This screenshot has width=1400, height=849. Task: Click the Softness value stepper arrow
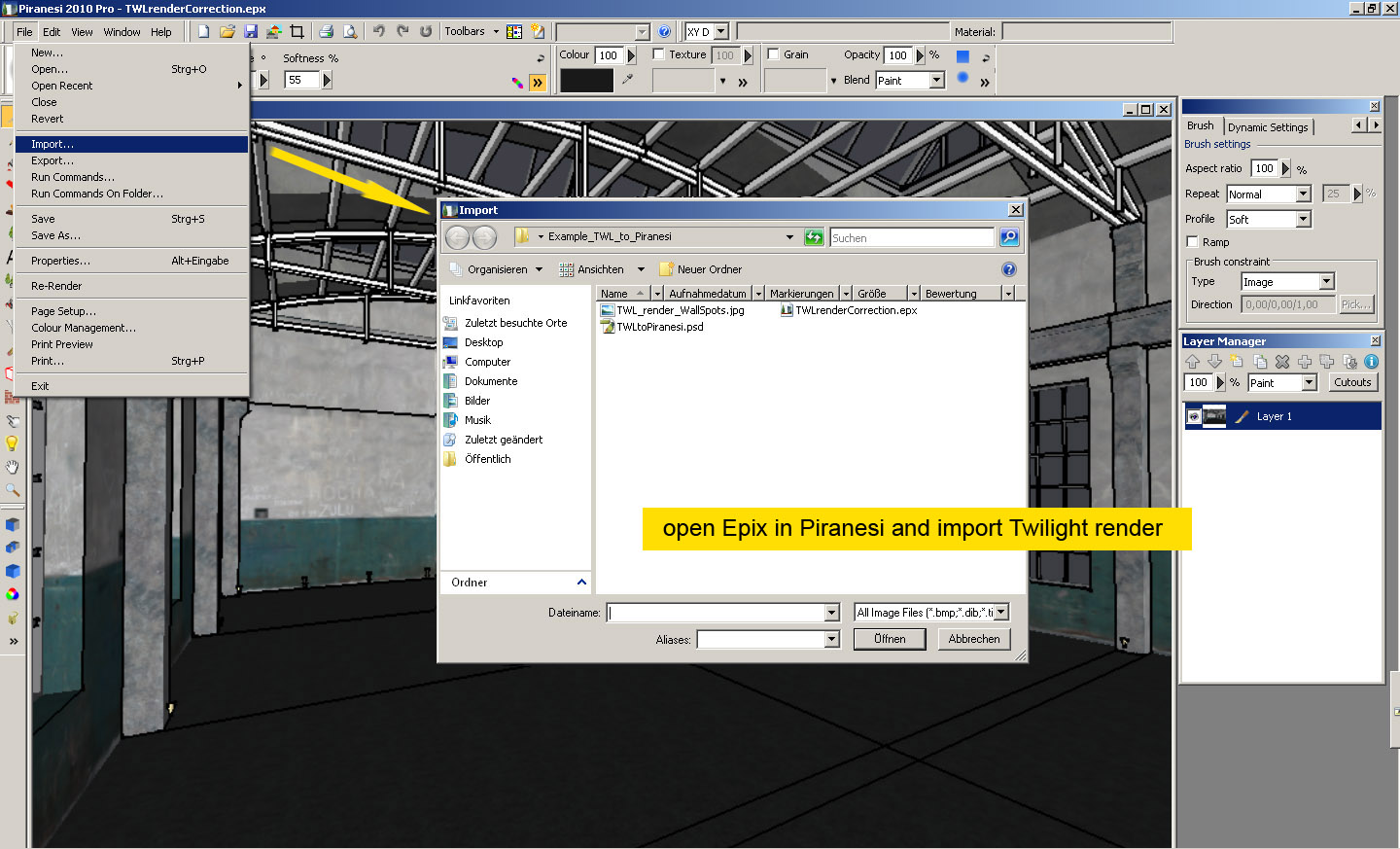click(327, 80)
